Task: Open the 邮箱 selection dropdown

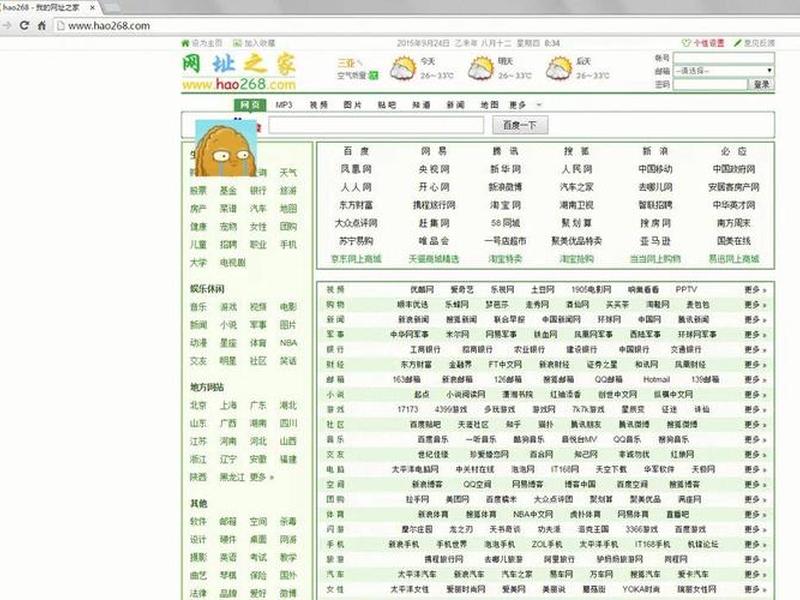Action: pos(723,71)
